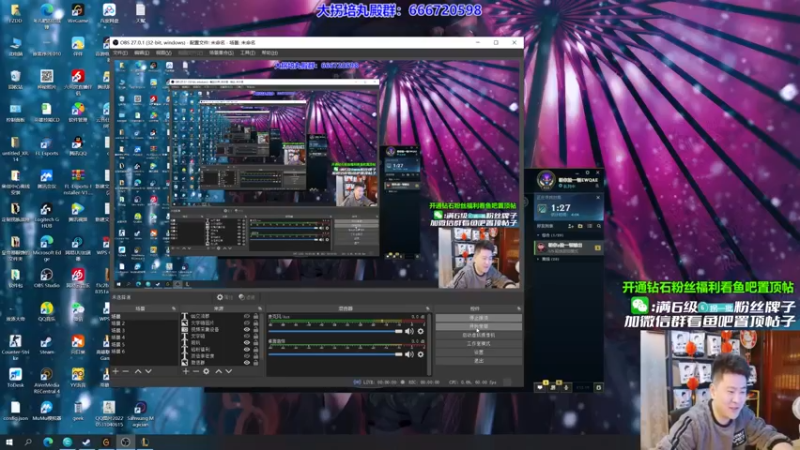Screen dimensions: 800x450
Task: Click the volume slider of the second mixer channel
Action: (x=335, y=354)
